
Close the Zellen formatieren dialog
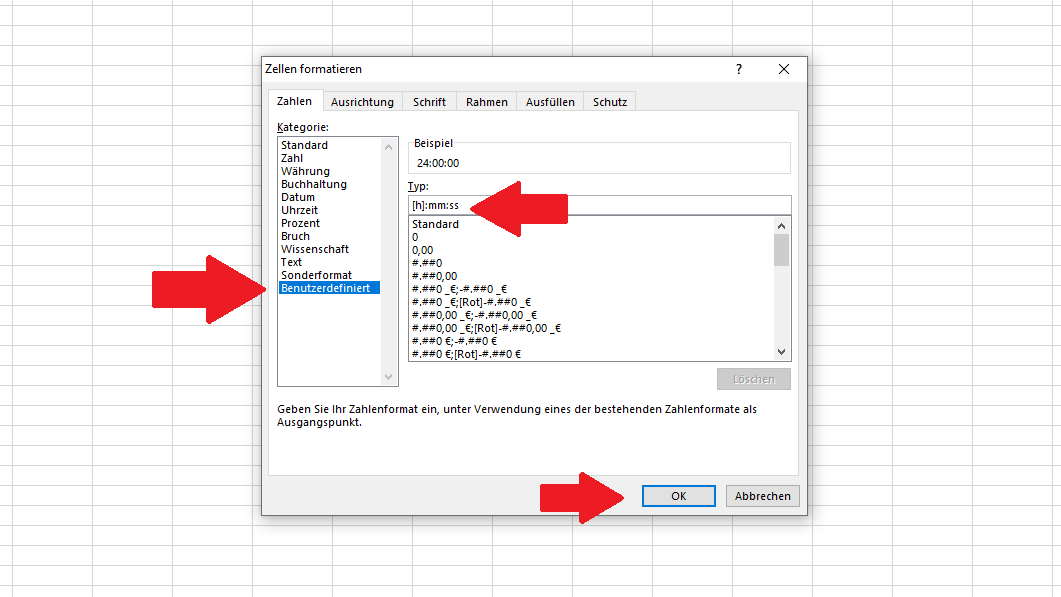[x=784, y=69]
